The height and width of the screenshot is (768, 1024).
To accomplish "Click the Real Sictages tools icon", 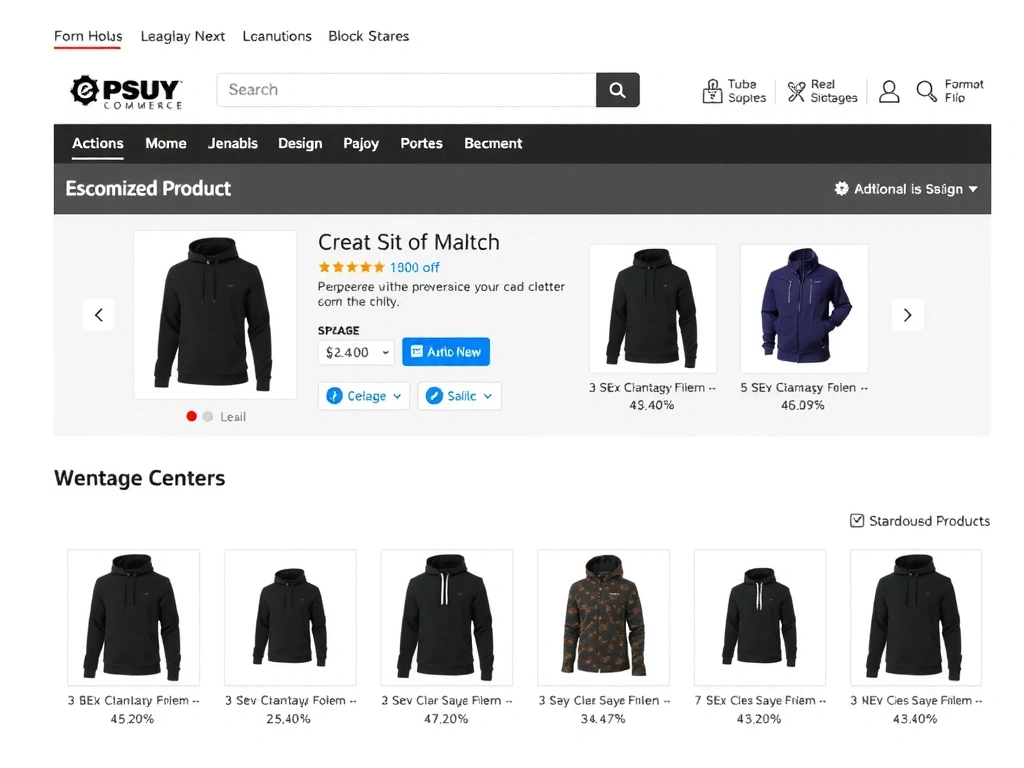I will 796,91.
